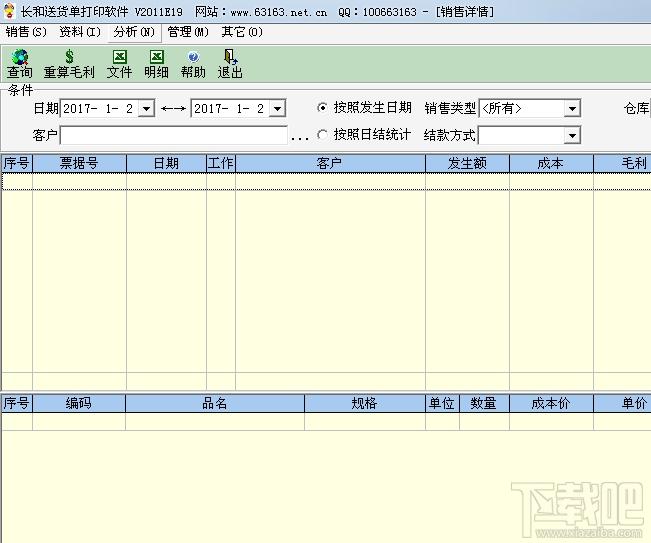Image resolution: width=651 pixels, height=543 pixels.
Task: Open the 资料(I) menu
Action: 80,32
